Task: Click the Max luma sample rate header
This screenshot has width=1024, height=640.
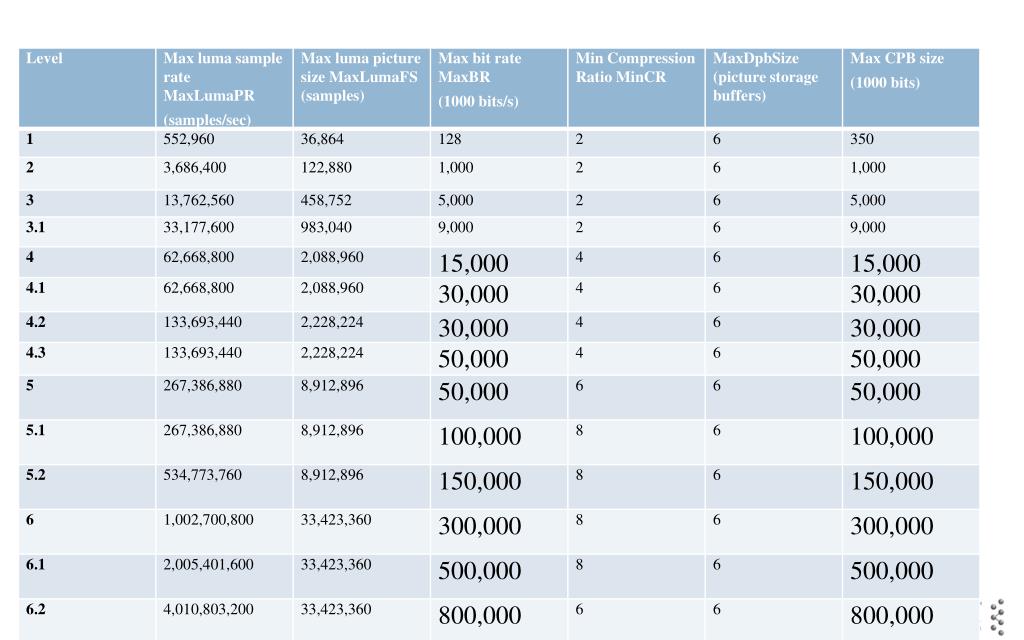Action: click(225, 88)
